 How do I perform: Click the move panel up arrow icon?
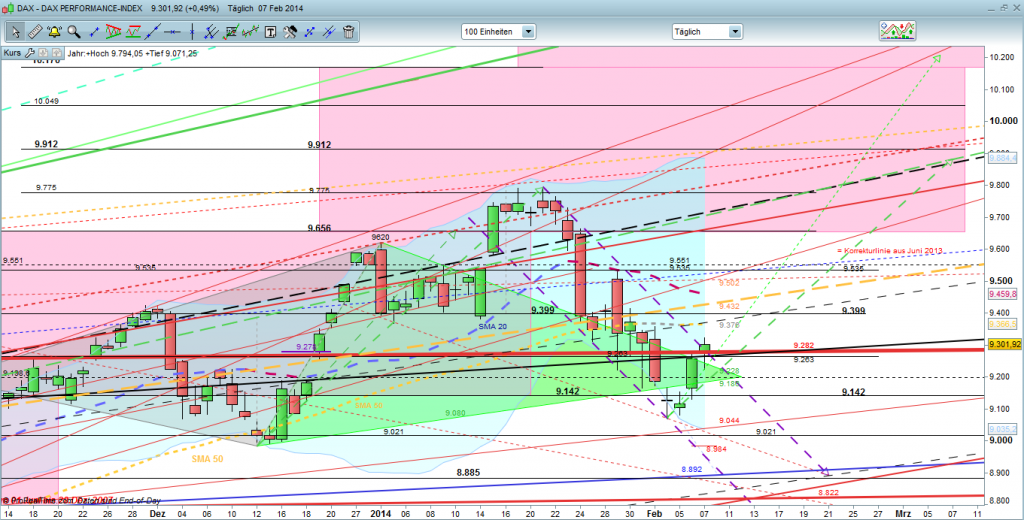pyautogui.click(x=56, y=53)
